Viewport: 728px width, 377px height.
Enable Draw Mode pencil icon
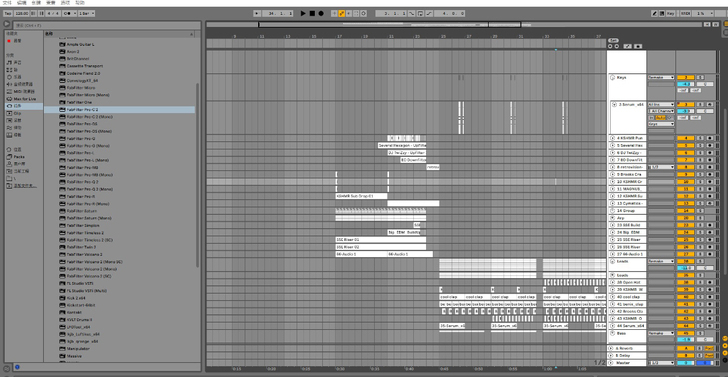tap(655, 13)
